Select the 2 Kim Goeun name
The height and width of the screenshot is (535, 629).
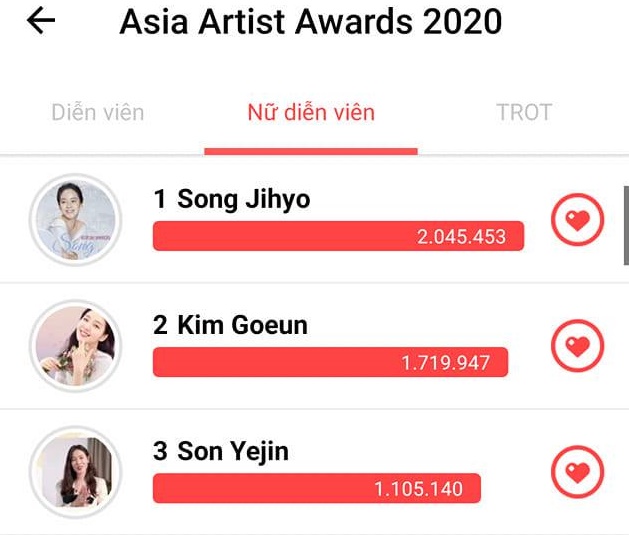230,325
